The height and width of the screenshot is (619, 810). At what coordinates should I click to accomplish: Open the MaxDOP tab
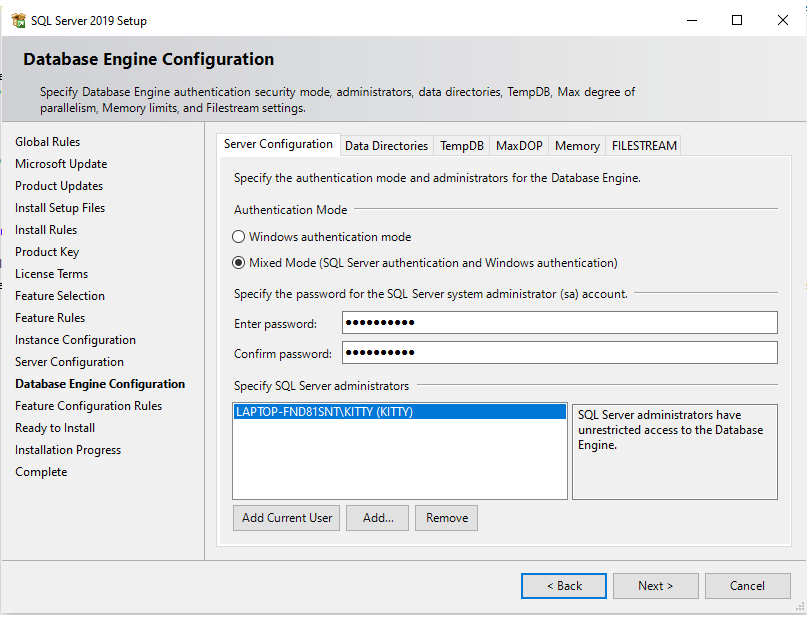[x=519, y=146]
